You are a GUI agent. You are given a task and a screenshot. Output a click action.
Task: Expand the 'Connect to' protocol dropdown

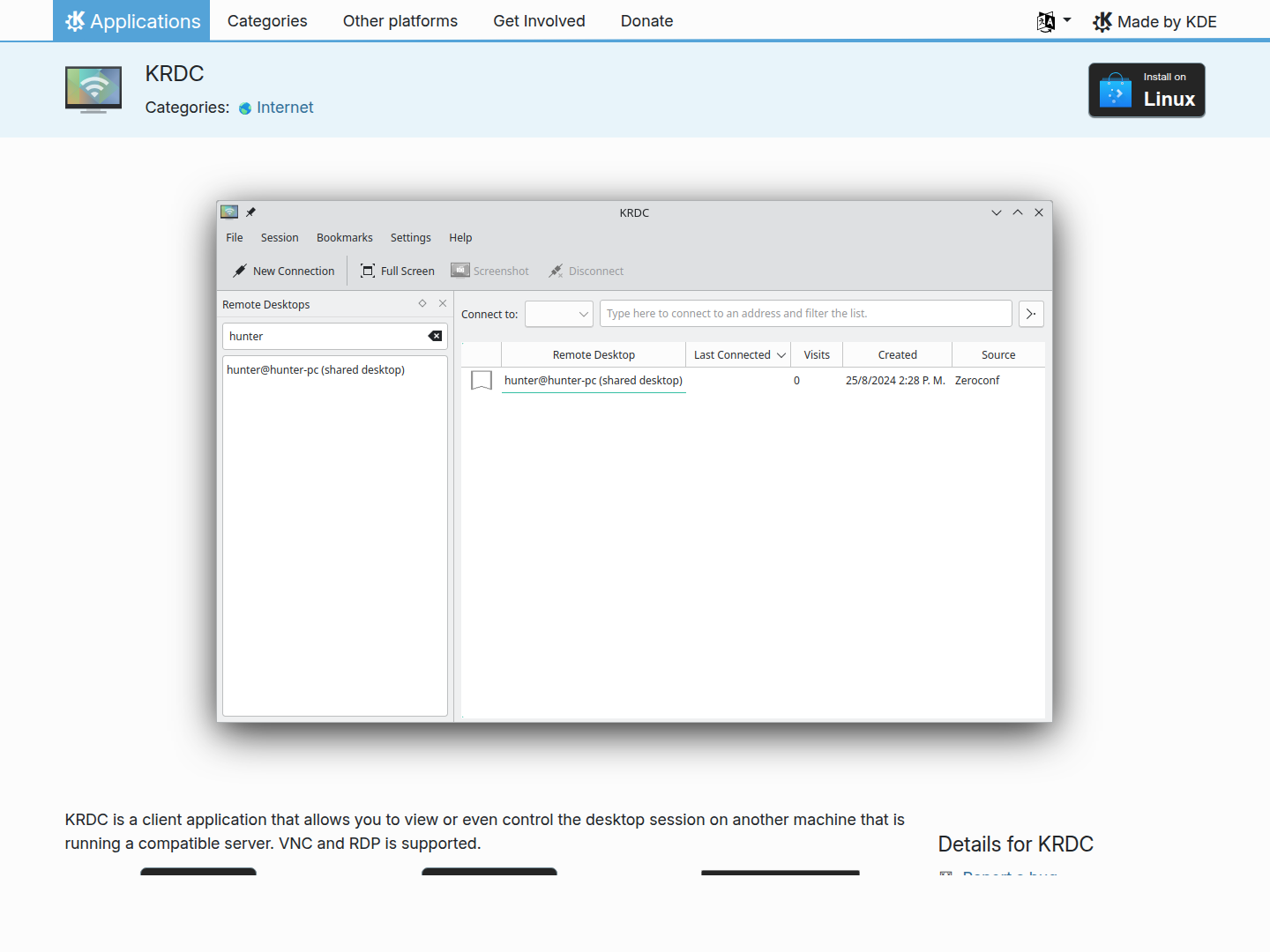coord(559,314)
